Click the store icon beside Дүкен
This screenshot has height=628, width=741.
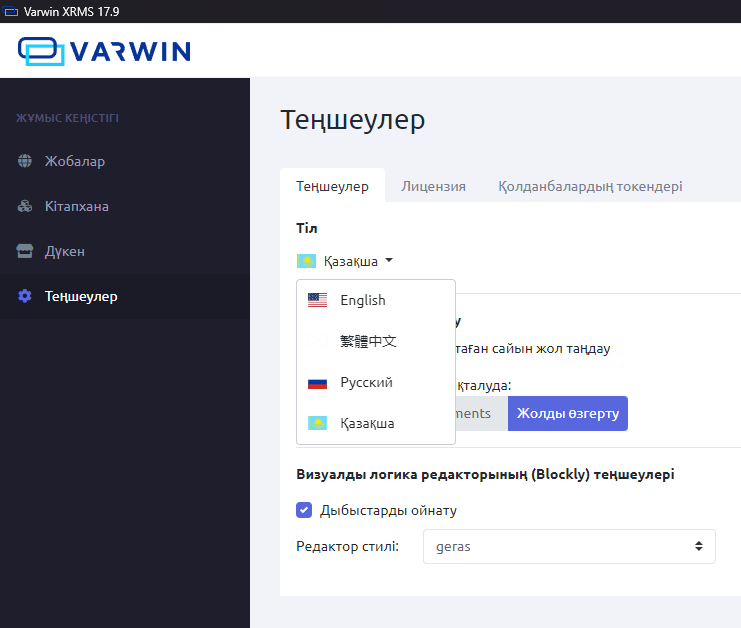(25, 251)
